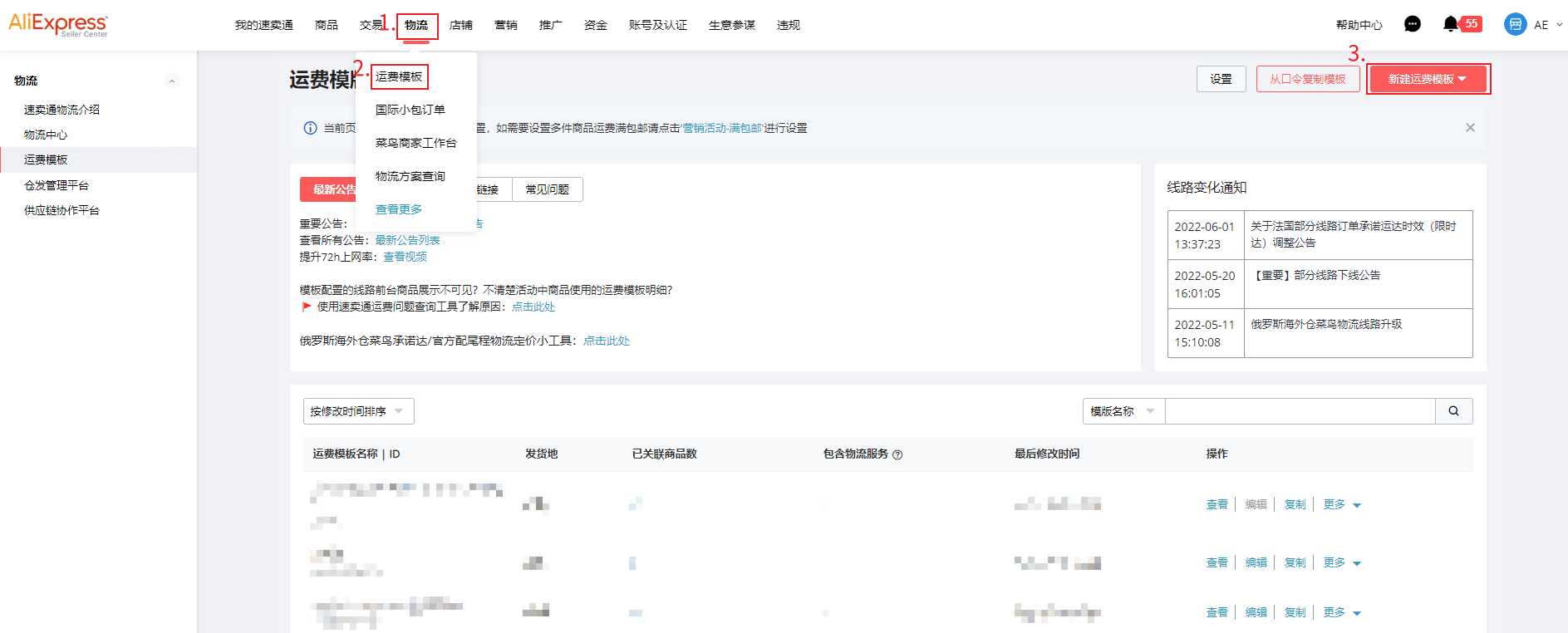
Task: Click 复制 in the first template row
Action: (1295, 504)
